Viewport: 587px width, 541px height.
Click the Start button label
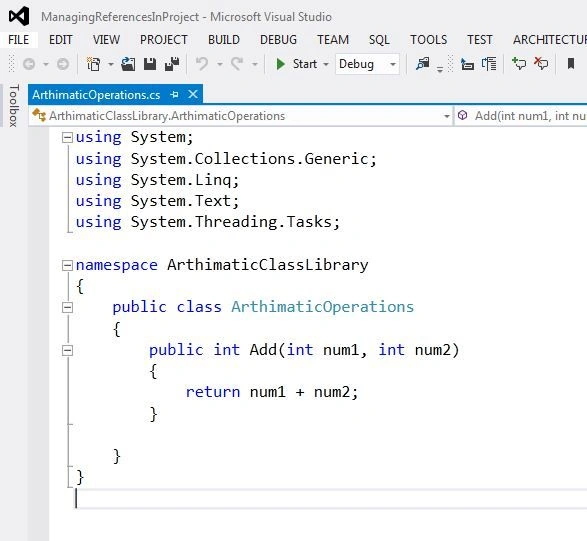305,64
